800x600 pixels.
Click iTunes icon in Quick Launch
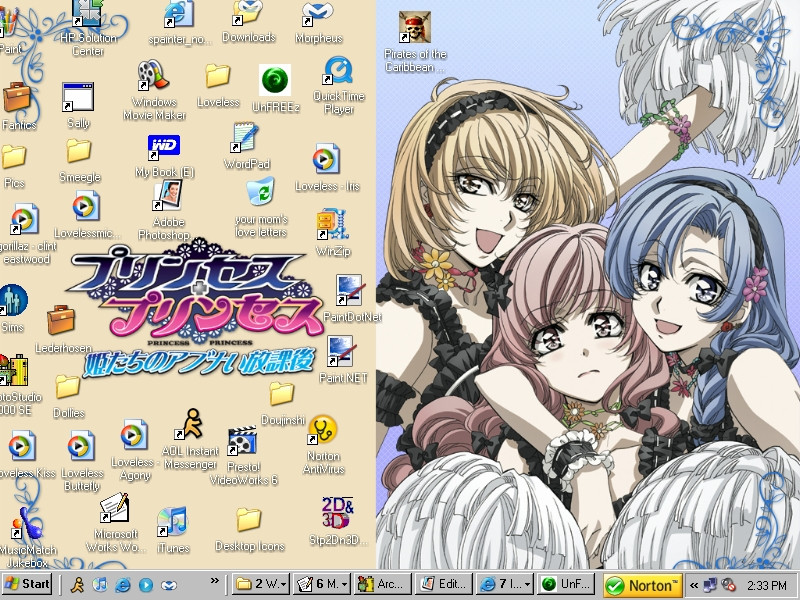pos(100,584)
